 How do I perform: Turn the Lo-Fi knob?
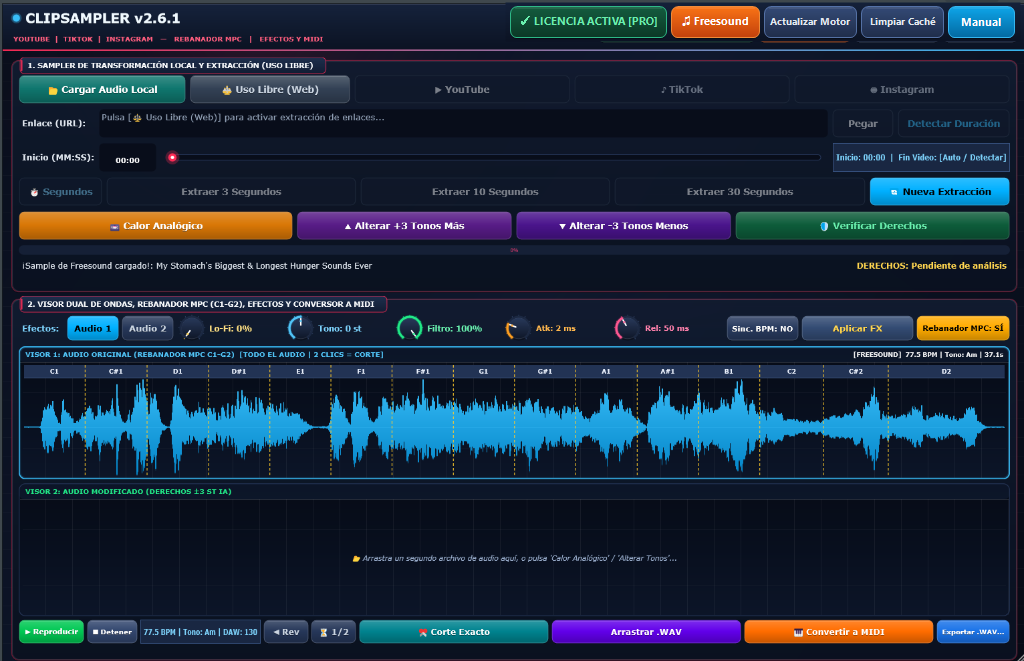[191, 328]
